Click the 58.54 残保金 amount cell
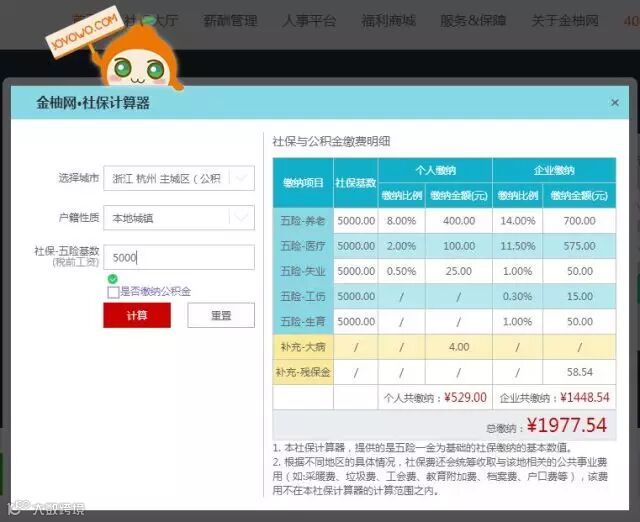The height and width of the screenshot is (522, 640). [x=580, y=372]
